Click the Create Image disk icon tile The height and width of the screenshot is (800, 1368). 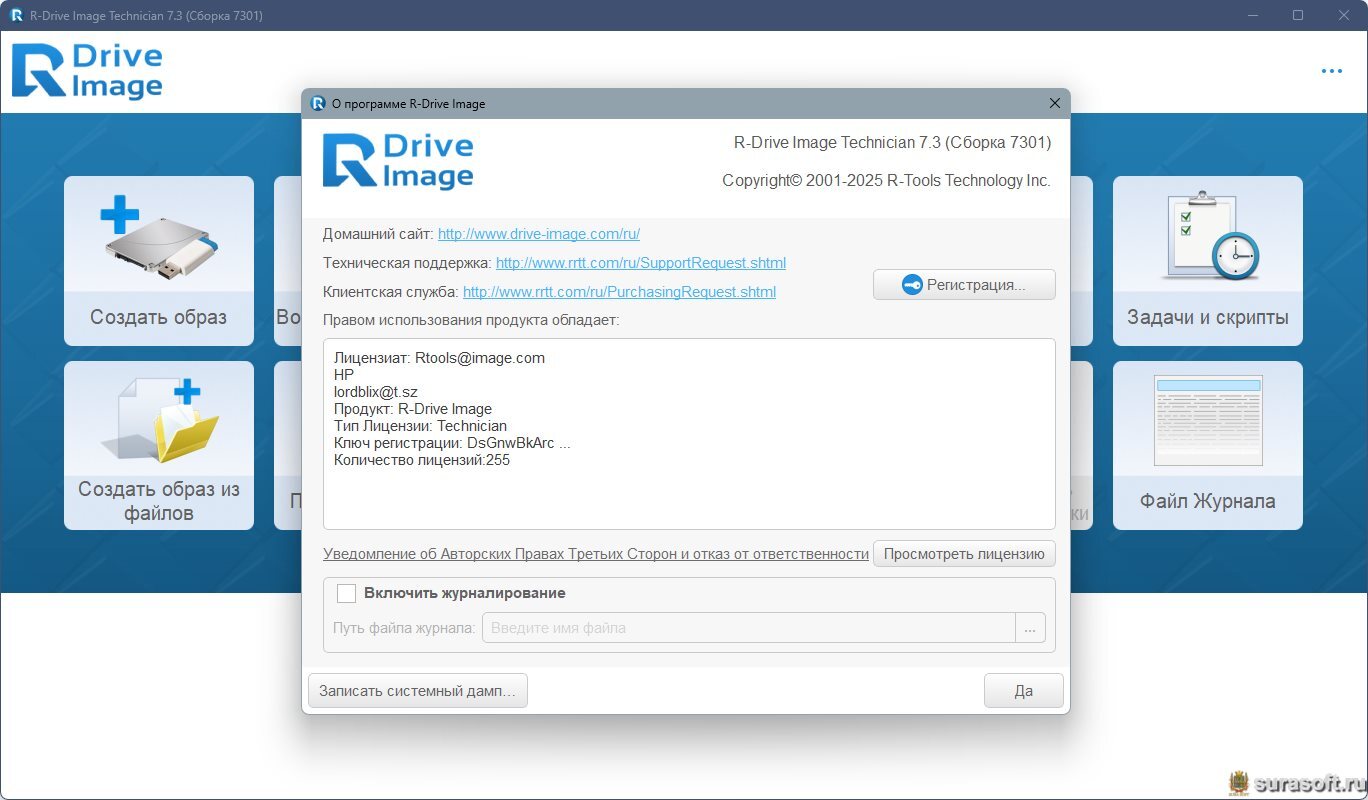[159, 261]
